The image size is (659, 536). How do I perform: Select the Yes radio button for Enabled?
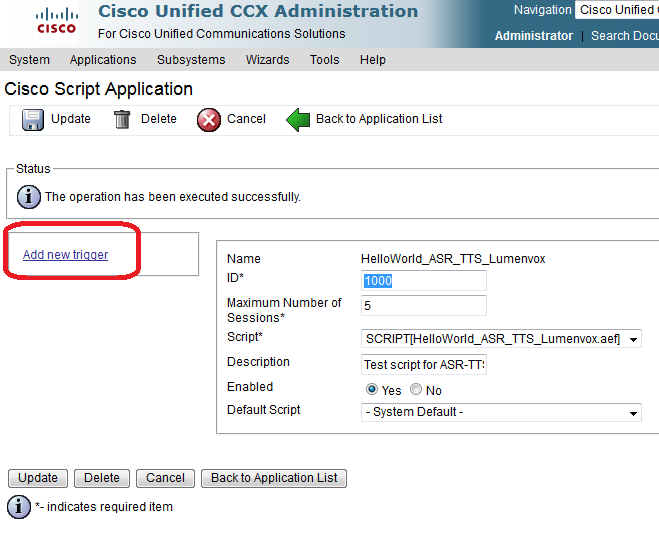[x=372, y=389]
